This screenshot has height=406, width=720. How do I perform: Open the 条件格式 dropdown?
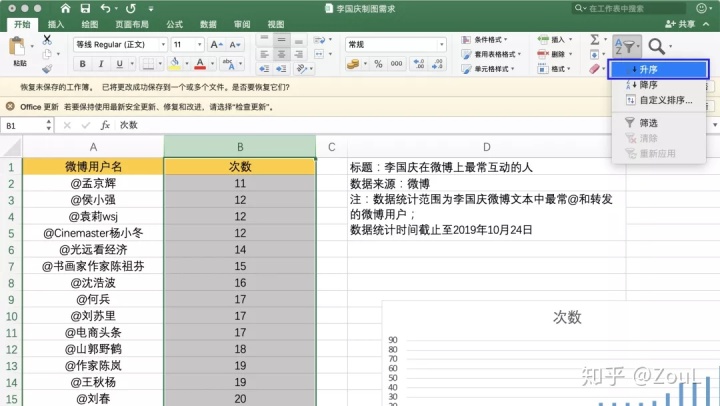click(x=485, y=40)
